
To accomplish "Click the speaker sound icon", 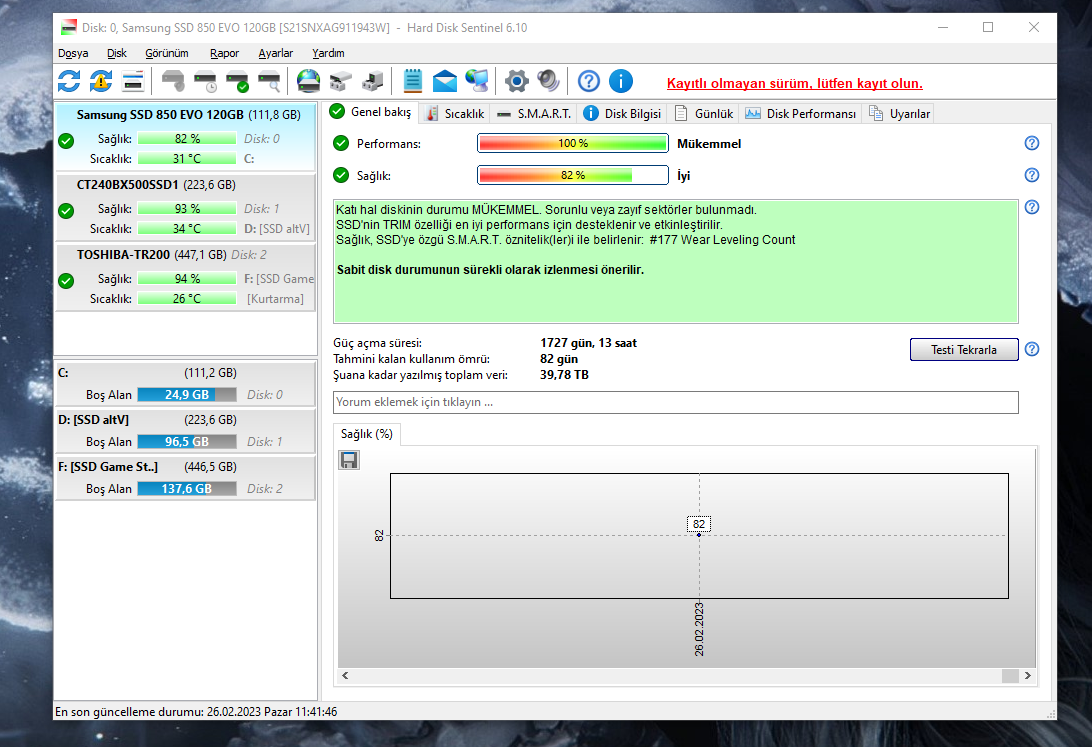I will pos(549,81).
